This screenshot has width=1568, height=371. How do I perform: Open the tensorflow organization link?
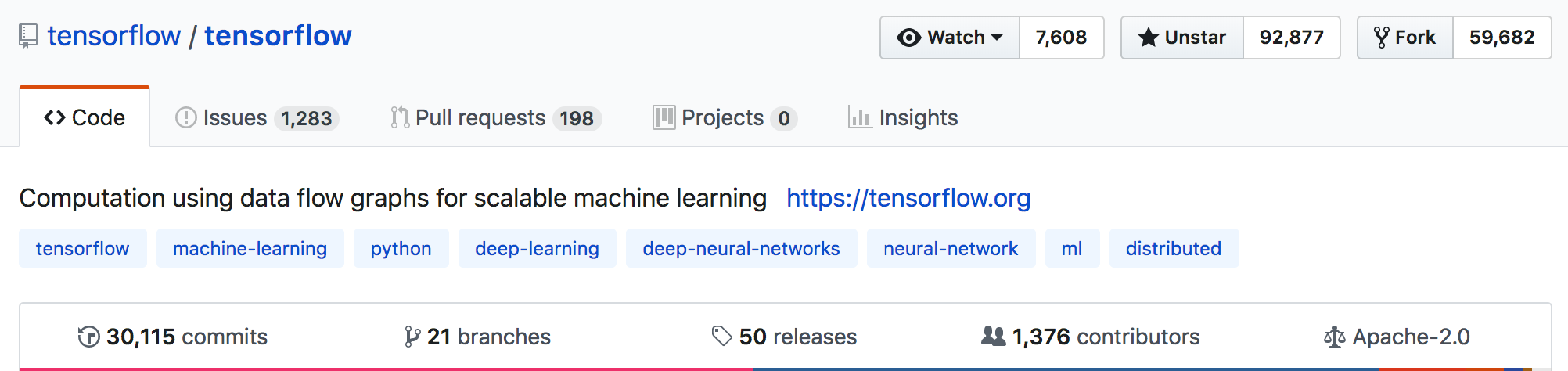(x=114, y=36)
